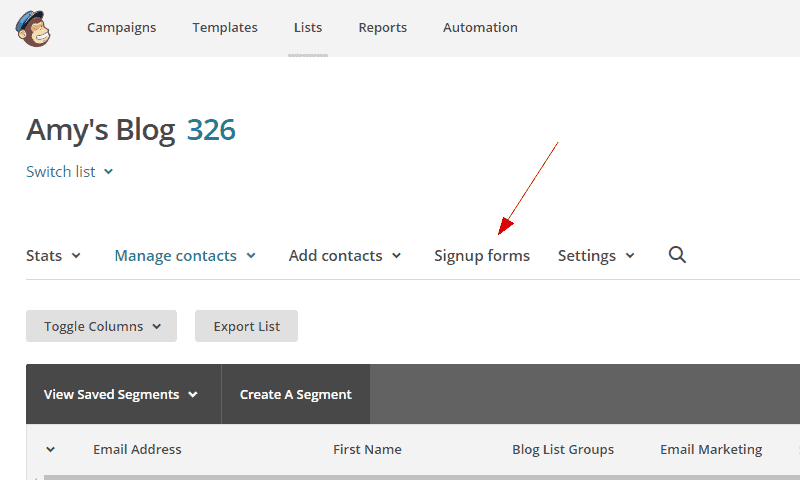Navigate to Automation
Viewport: 800px width, 480px height.
point(480,28)
